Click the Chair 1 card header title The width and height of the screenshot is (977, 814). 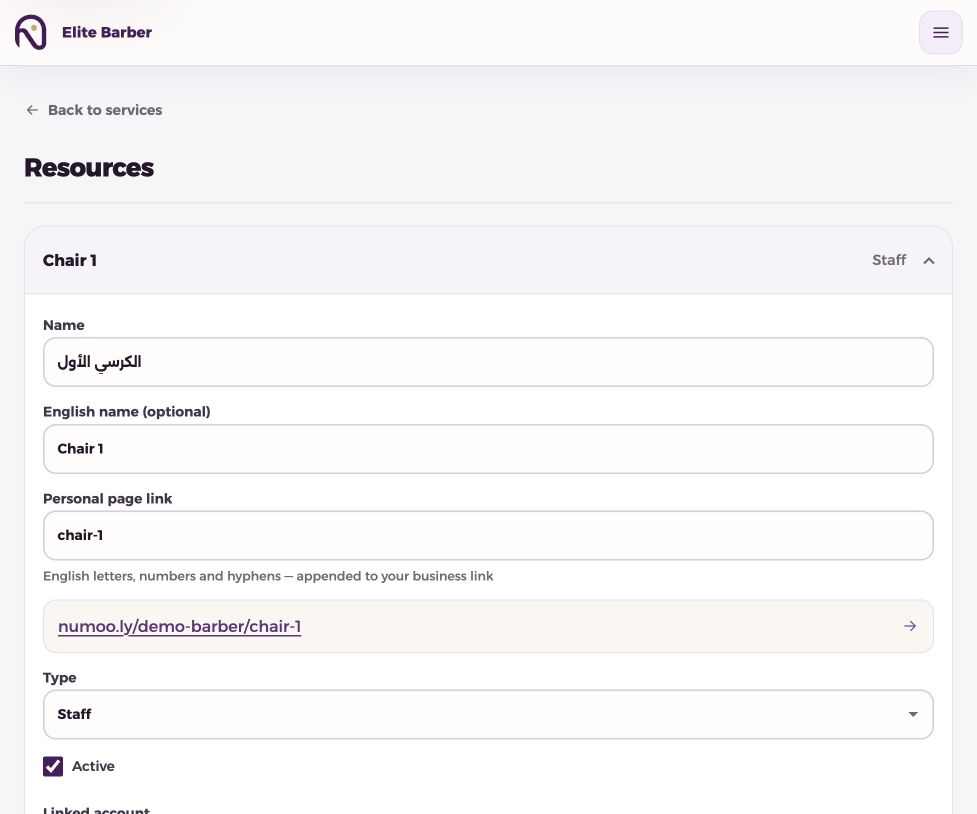[x=70, y=261]
